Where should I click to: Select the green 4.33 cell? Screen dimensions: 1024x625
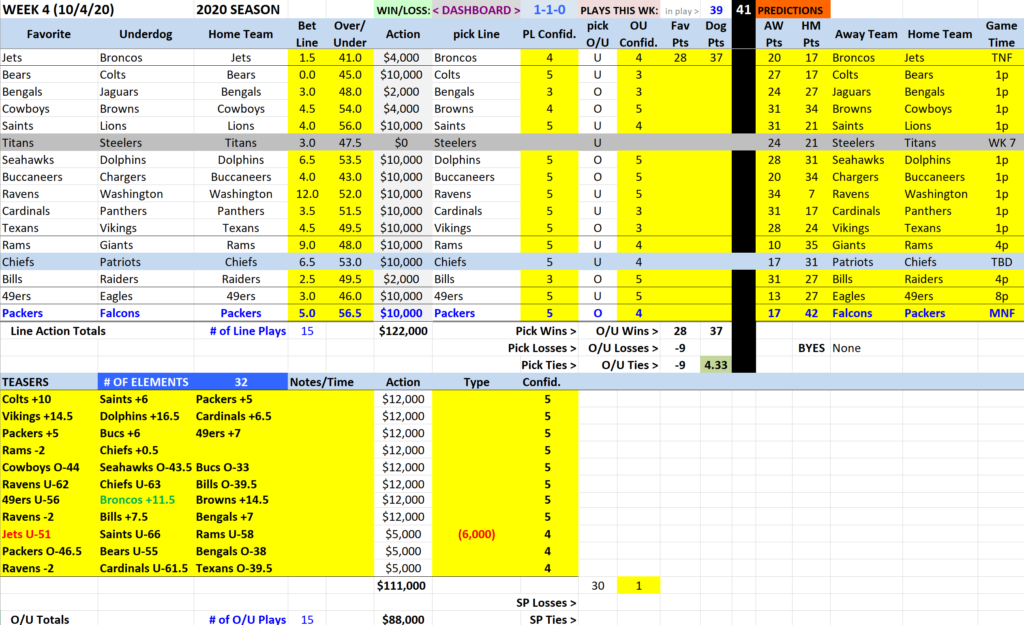coord(716,365)
